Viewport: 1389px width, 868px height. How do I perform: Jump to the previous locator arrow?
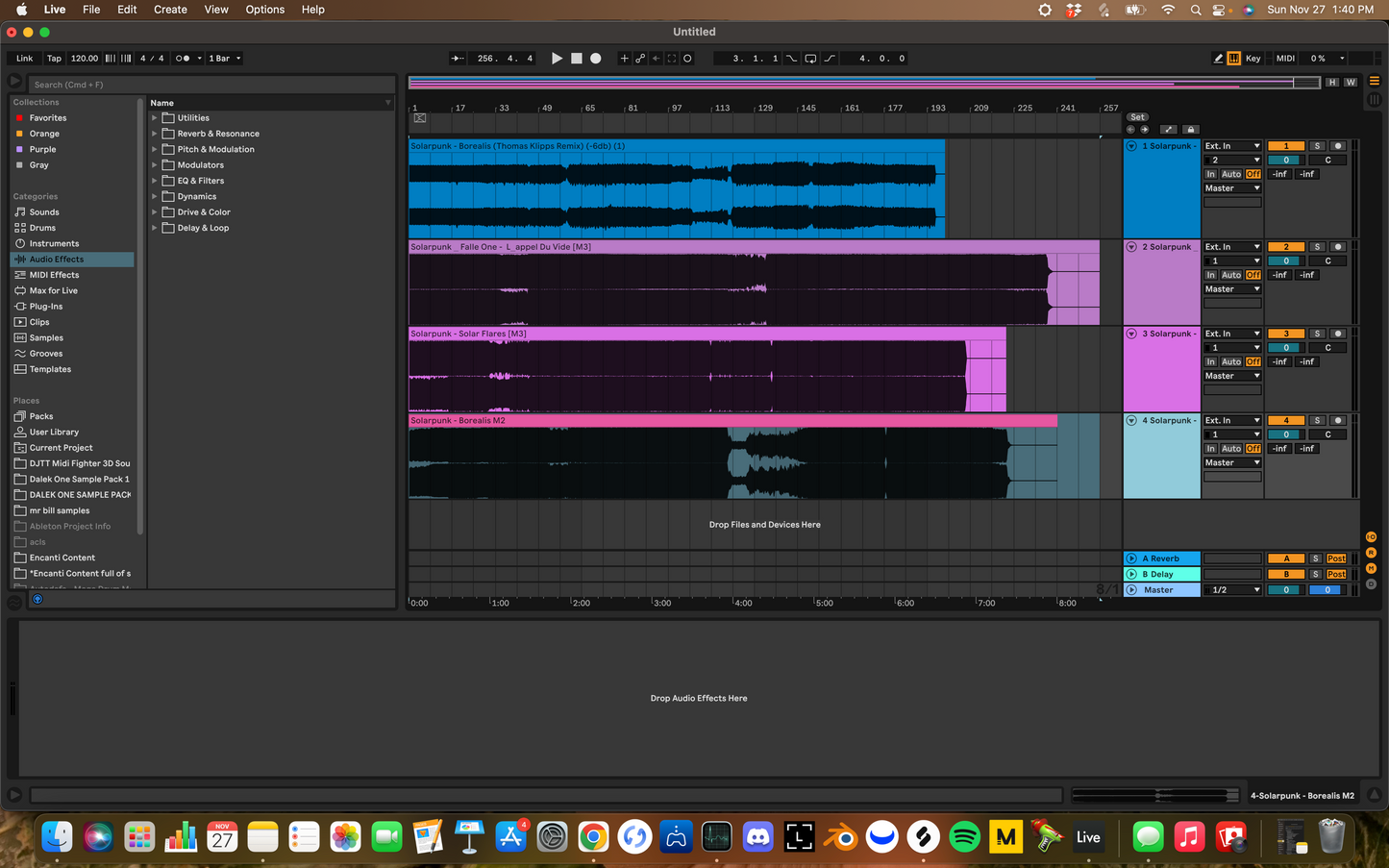point(1130,130)
